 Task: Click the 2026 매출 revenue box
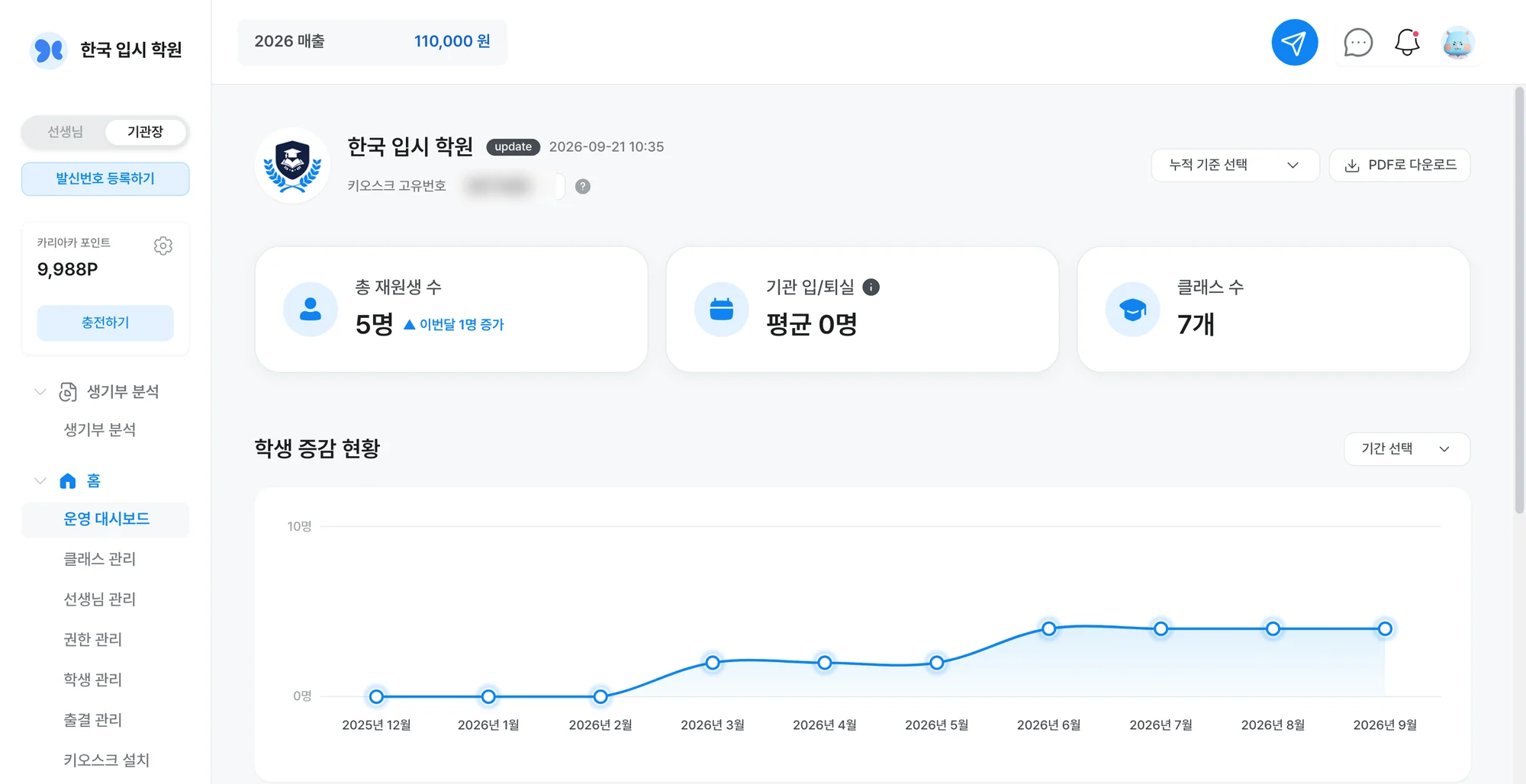point(372,42)
